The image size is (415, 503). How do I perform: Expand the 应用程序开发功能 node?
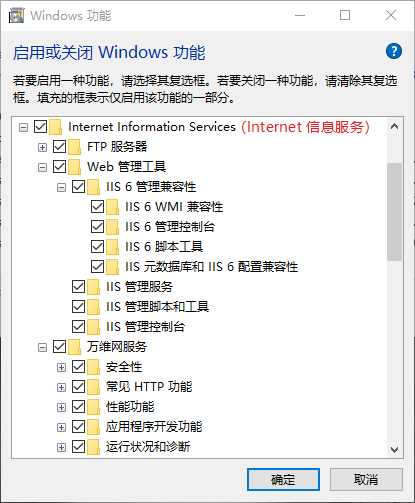click(61, 427)
